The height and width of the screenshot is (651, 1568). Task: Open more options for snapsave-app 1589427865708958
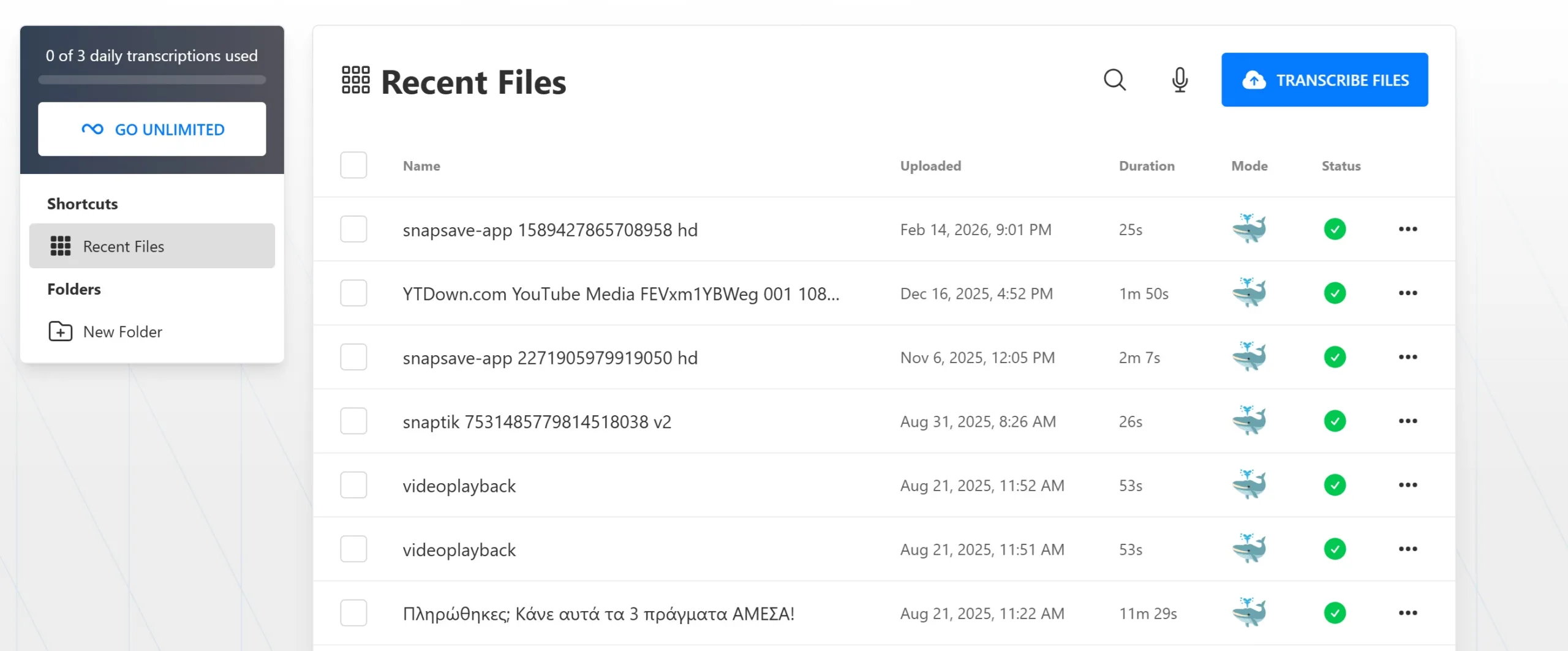click(1408, 229)
